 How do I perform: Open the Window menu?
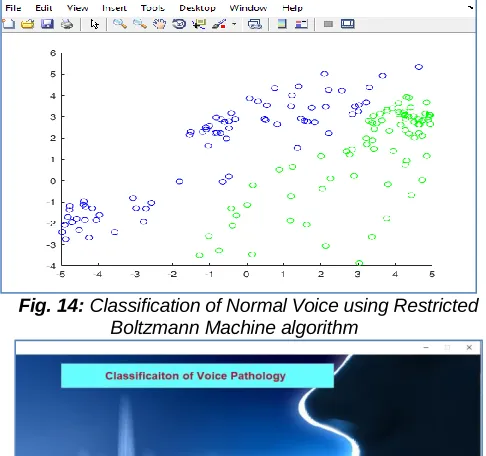point(248,8)
